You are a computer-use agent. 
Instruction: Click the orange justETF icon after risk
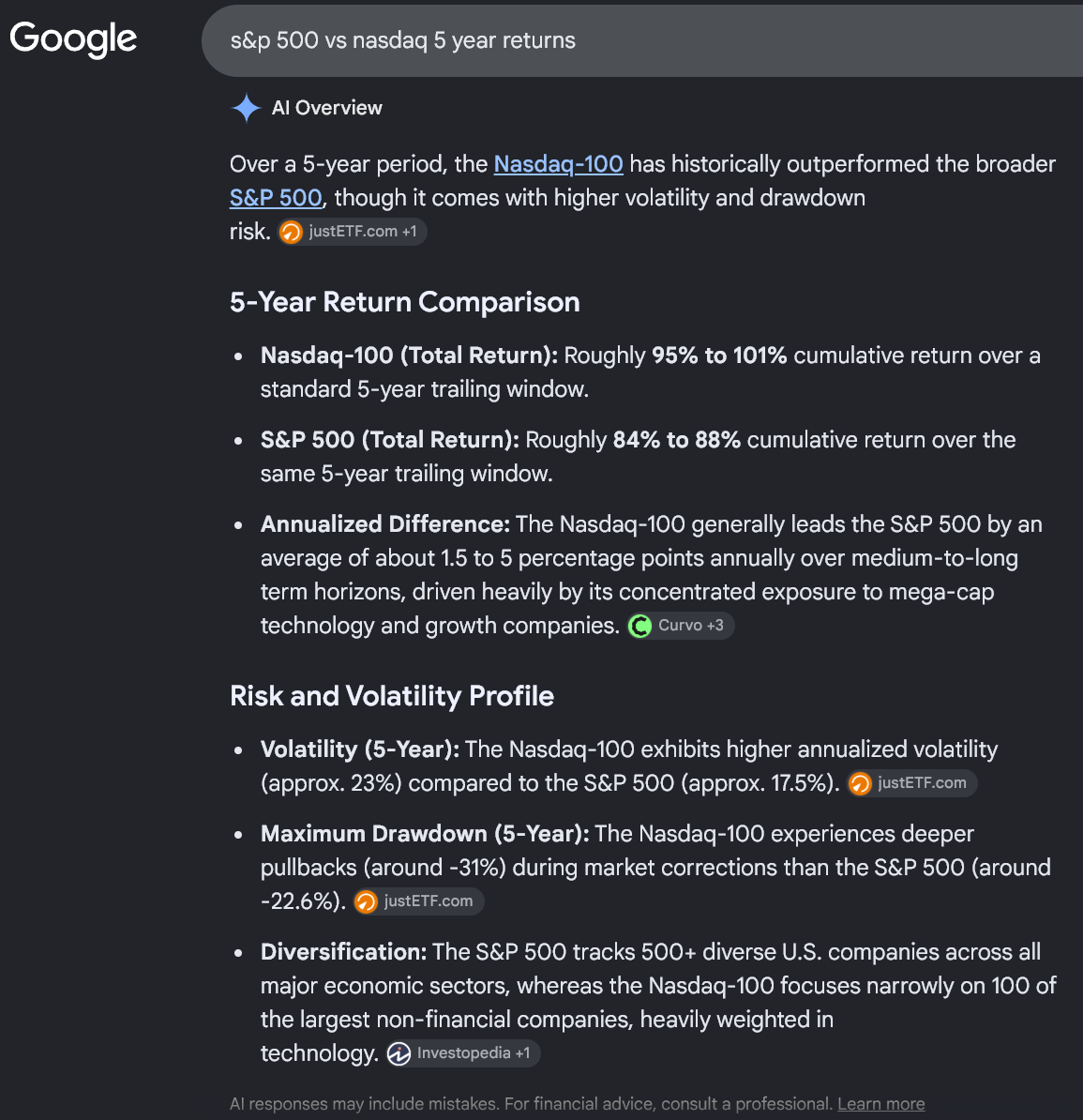[291, 232]
